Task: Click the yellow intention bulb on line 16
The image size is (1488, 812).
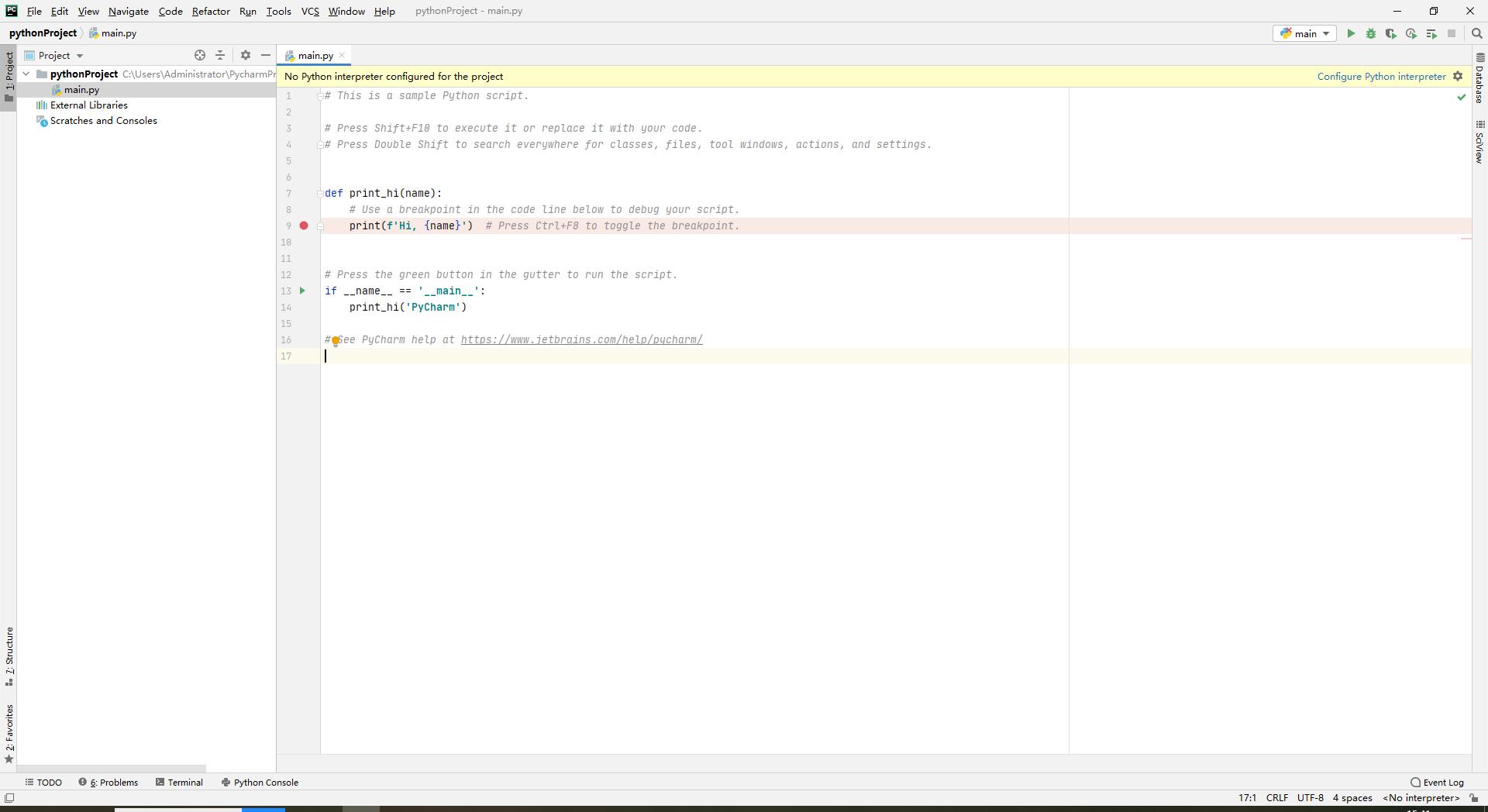Action: point(336,341)
